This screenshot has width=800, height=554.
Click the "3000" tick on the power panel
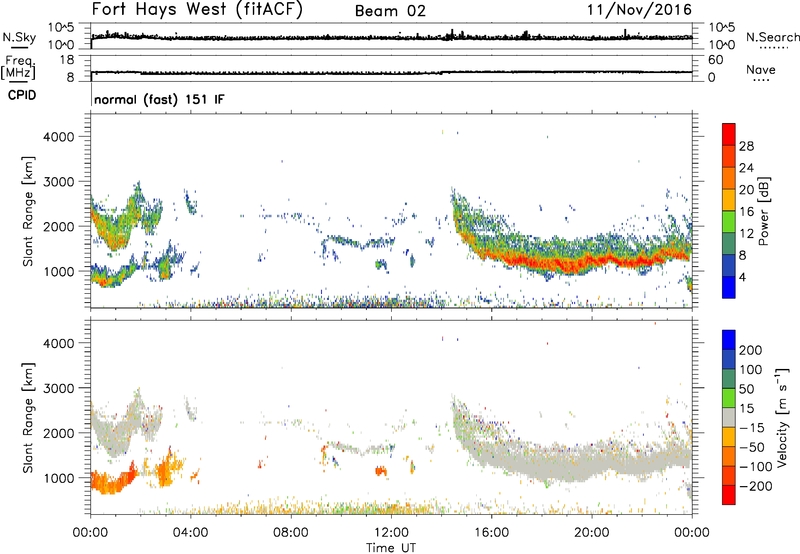[58, 182]
